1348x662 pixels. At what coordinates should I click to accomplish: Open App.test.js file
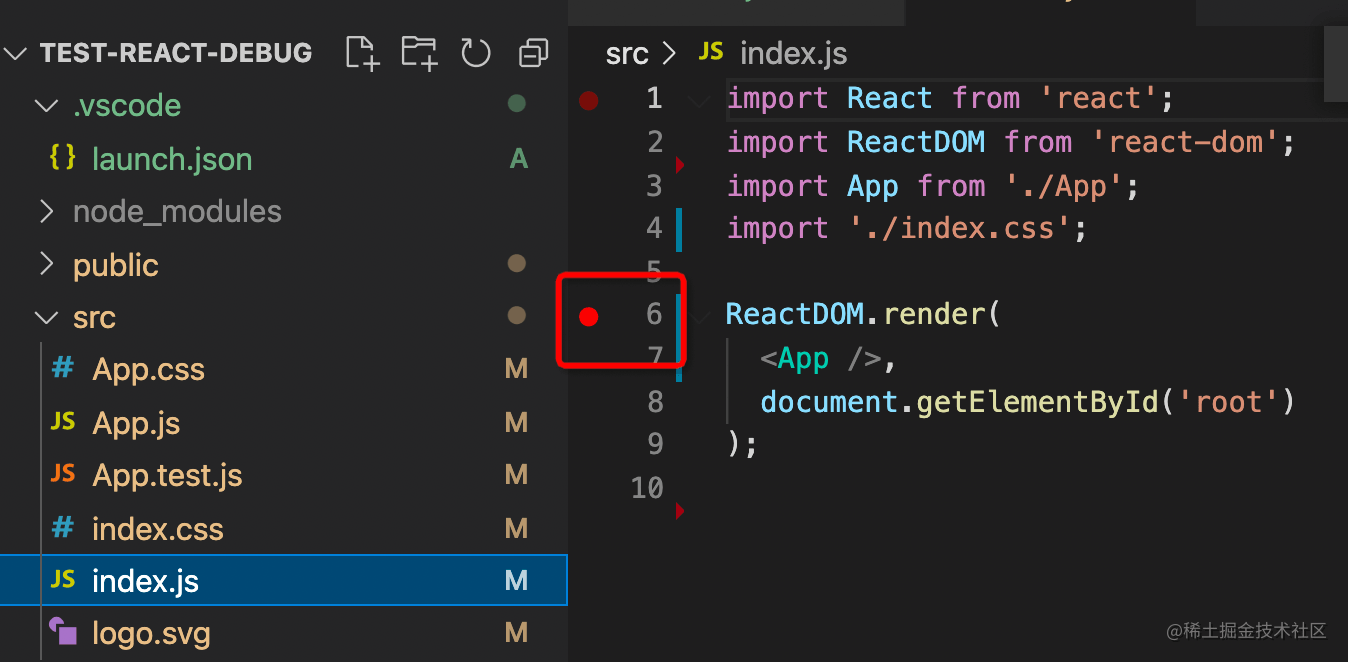pos(167,476)
